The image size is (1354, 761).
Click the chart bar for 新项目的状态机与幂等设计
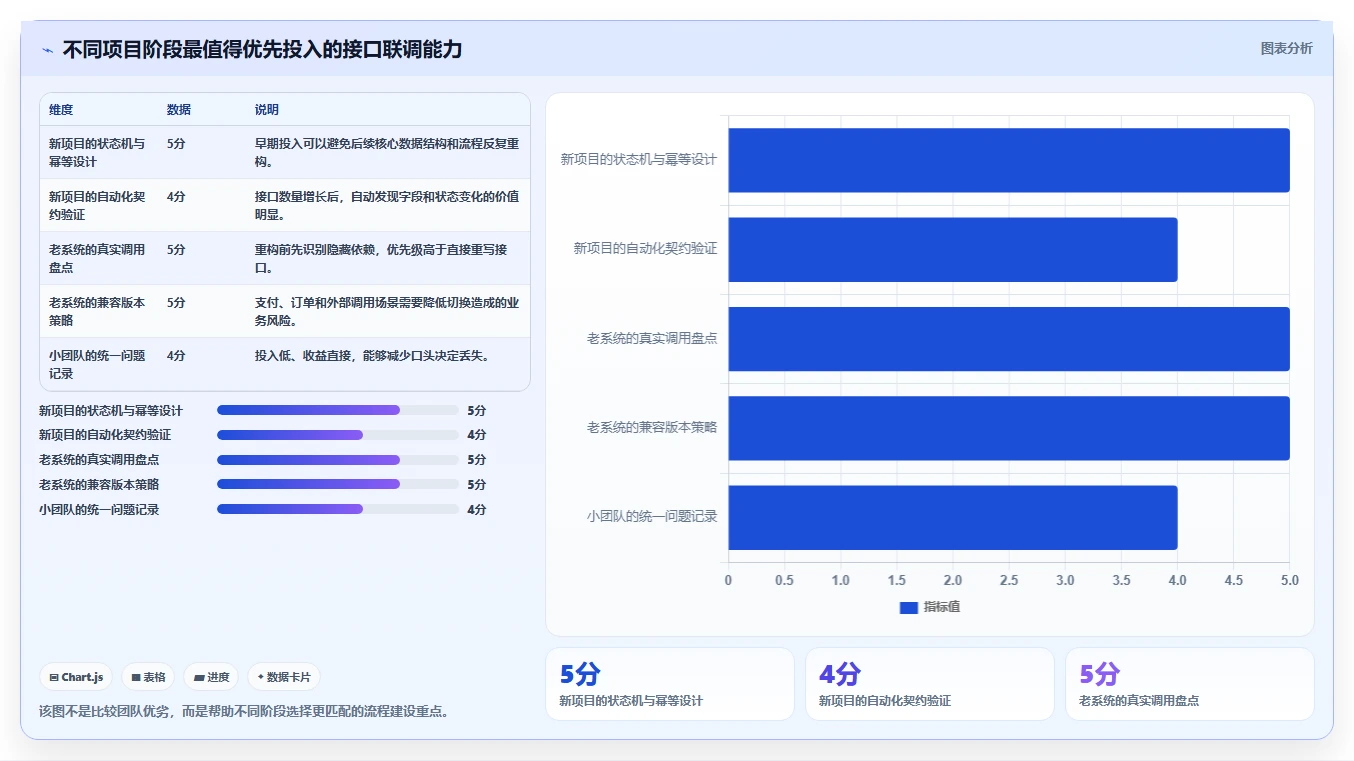click(x=1008, y=160)
